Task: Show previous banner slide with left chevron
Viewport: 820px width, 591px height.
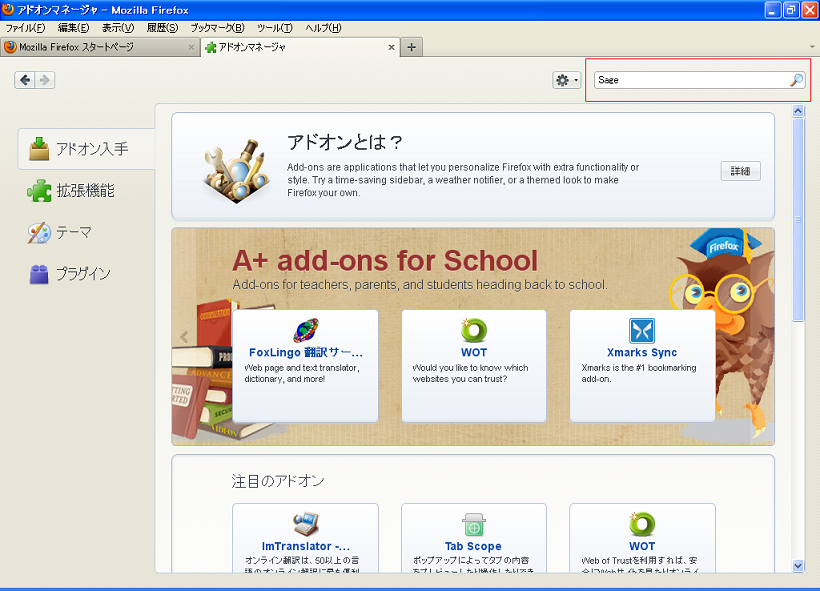Action: [x=184, y=337]
